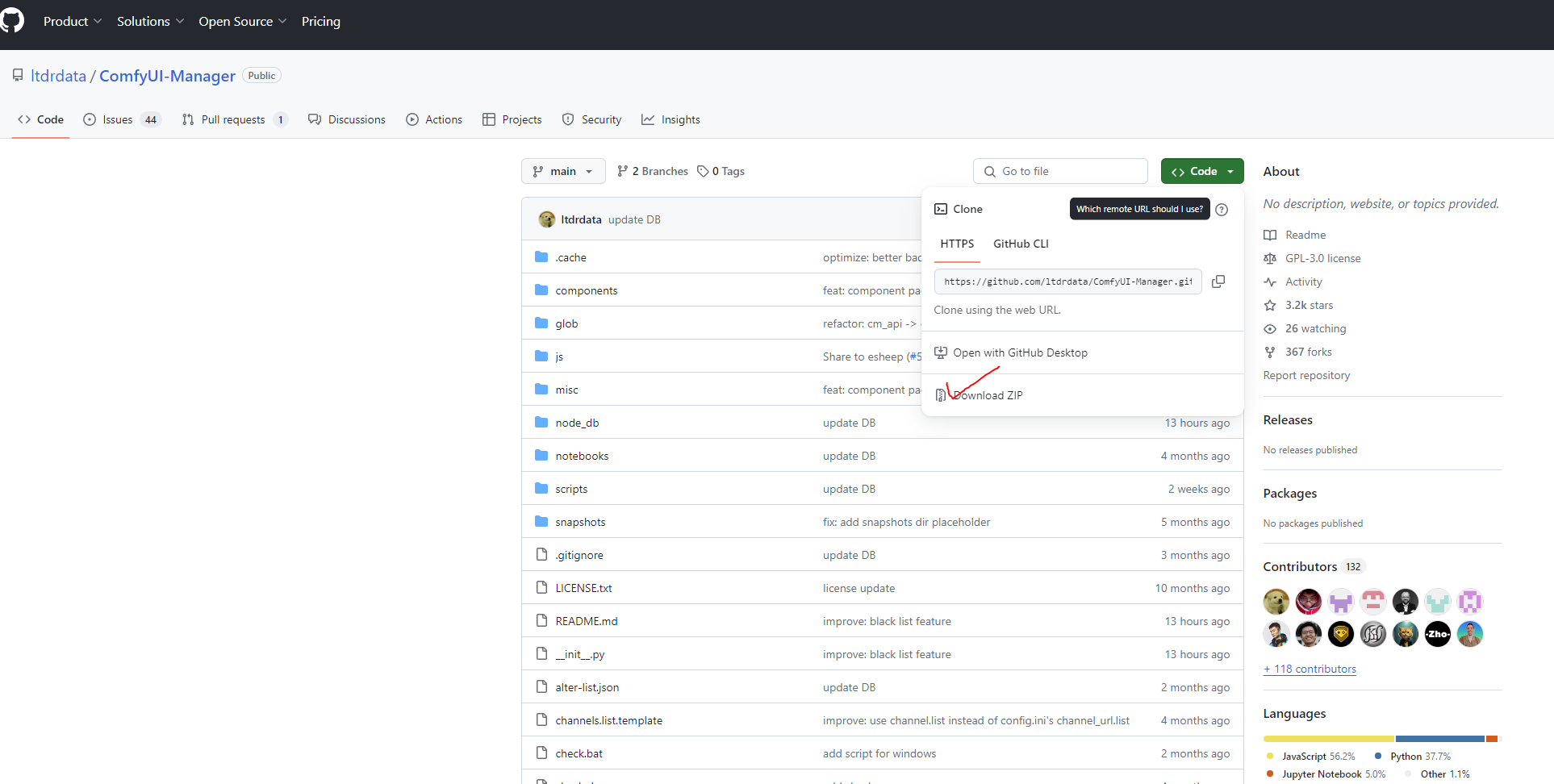
Task: Select the clone URL text field
Action: tap(1067, 281)
